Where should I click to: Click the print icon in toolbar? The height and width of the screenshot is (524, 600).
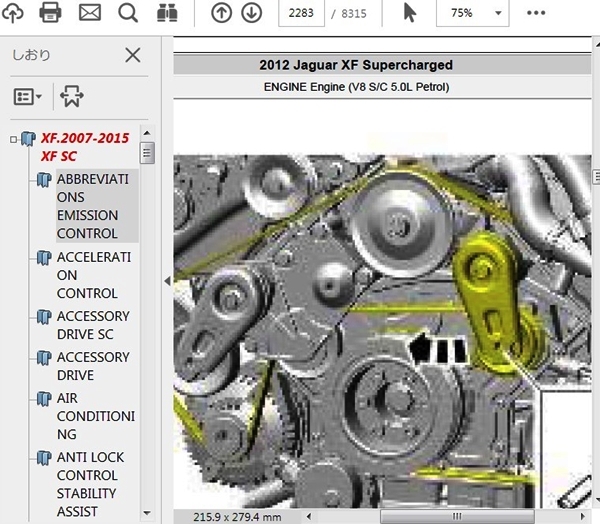tap(50, 13)
